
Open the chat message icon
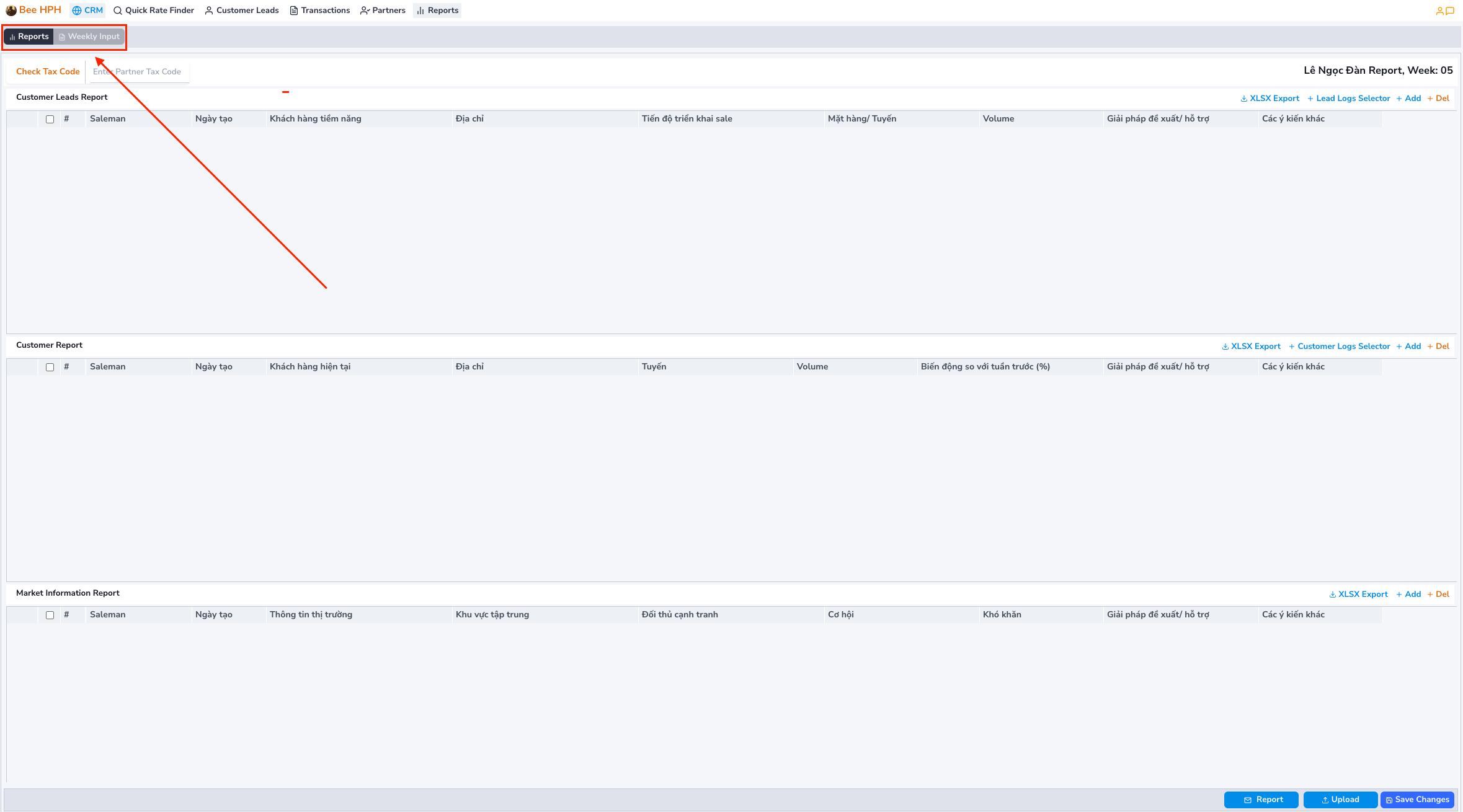1450,11
